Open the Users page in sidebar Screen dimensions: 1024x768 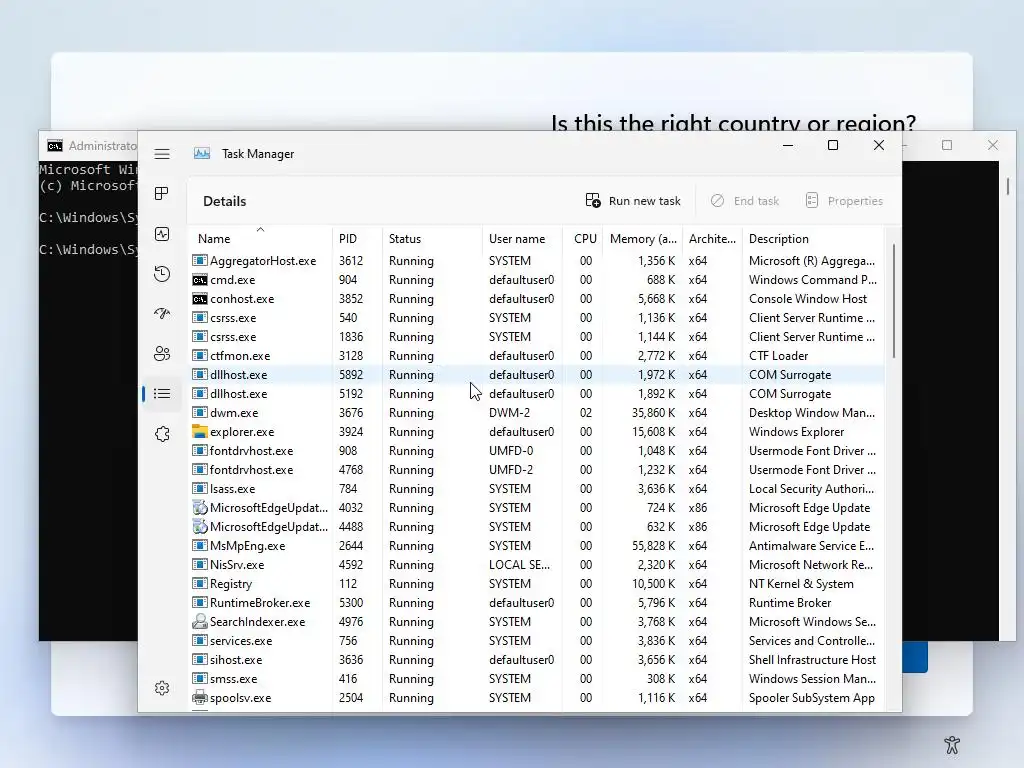[x=162, y=353]
